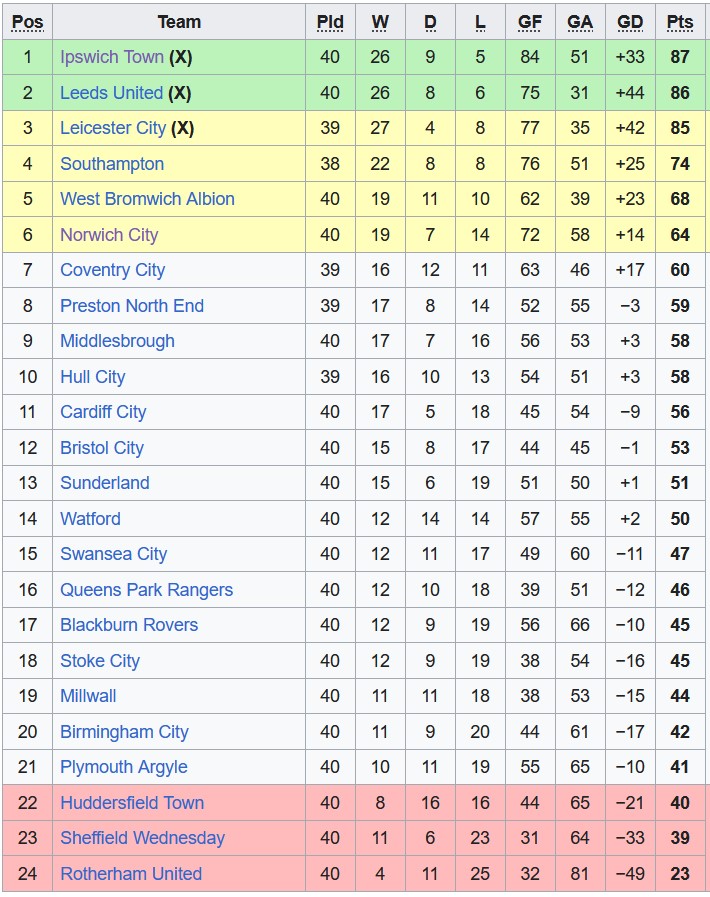Open the Hull City link
The height and width of the screenshot is (897, 710).
coord(92,377)
